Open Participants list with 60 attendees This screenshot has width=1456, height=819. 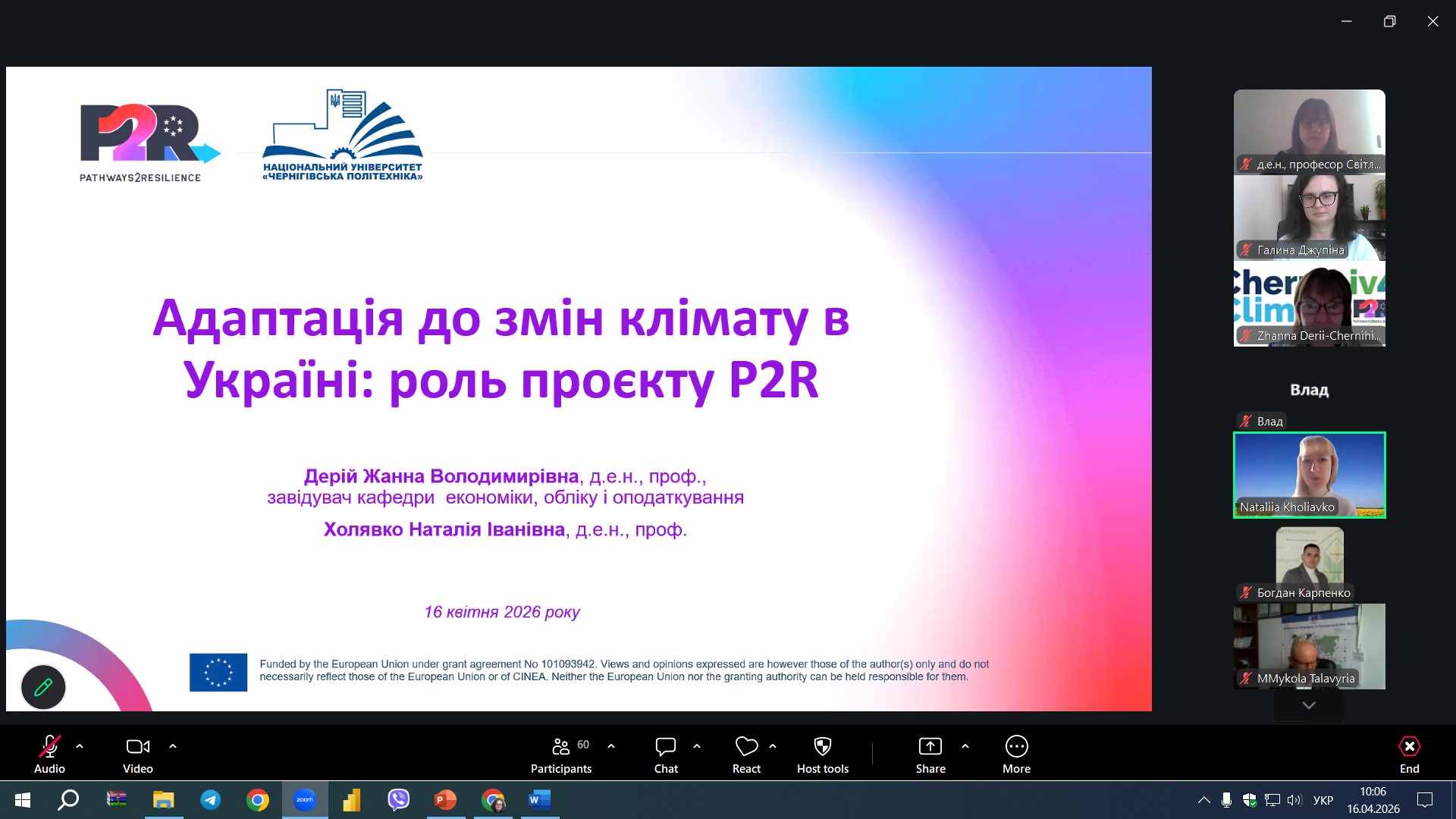pyautogui.click(x=561, y=755)
